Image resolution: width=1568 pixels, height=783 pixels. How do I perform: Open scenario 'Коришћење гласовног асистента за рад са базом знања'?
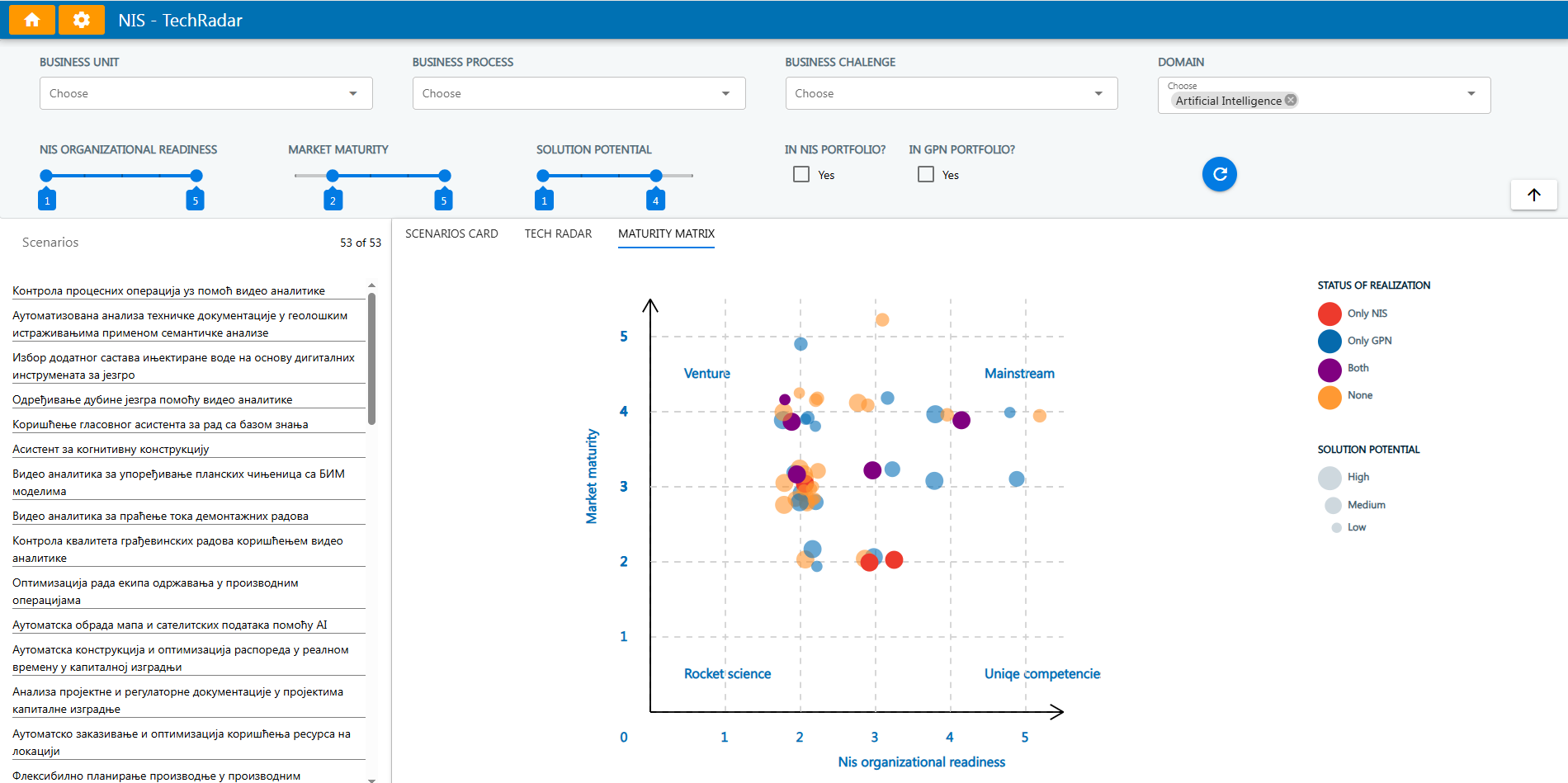coord(189,424)
